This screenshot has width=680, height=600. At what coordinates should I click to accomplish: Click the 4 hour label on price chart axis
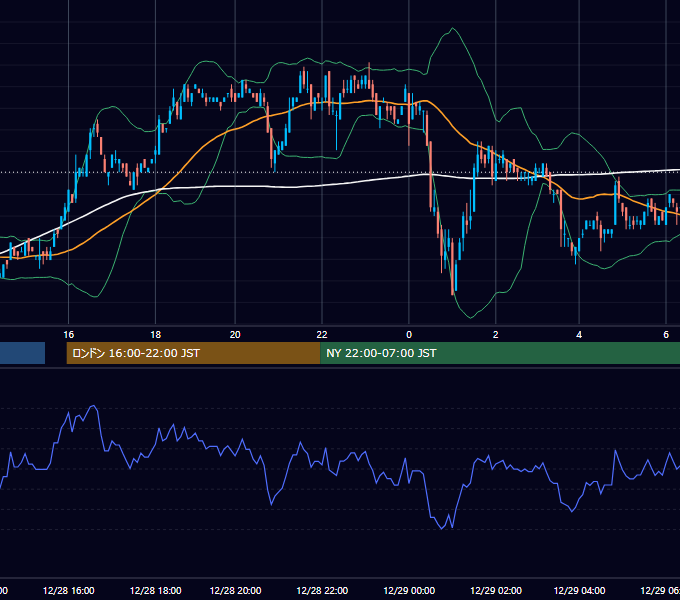tap(579, 335)
